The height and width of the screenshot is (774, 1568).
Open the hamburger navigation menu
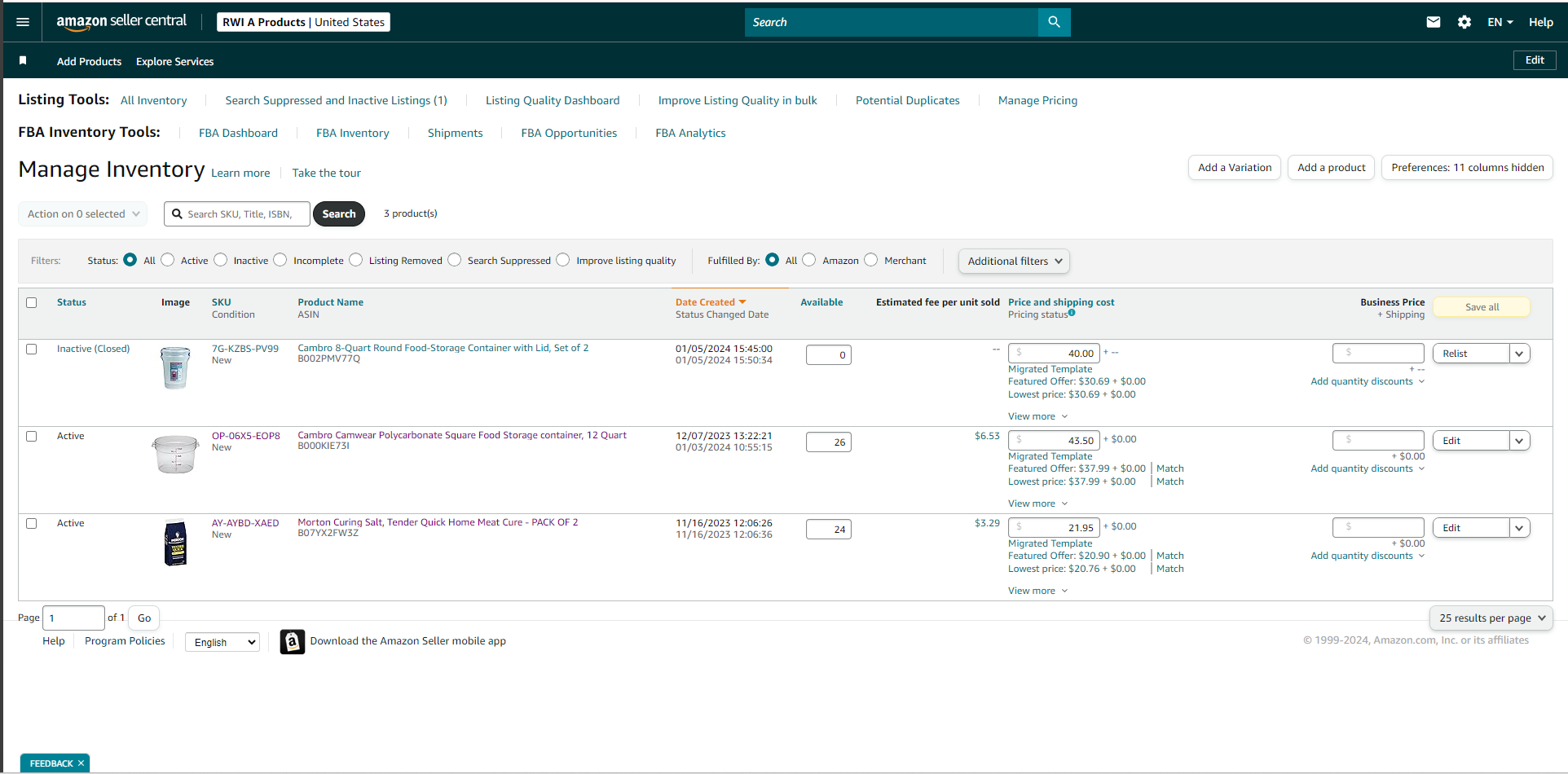coord(23,22)
